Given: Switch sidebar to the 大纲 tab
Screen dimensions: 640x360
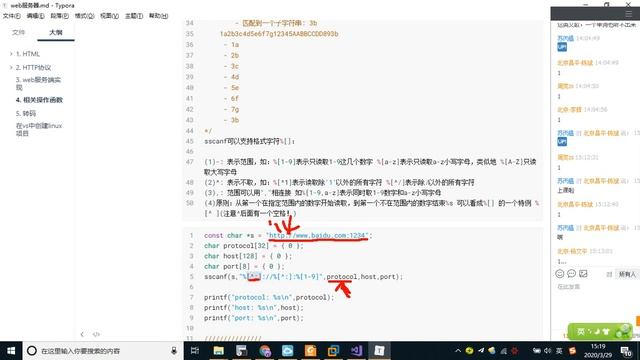Looking at the screenshot, I should pos(56,32).
